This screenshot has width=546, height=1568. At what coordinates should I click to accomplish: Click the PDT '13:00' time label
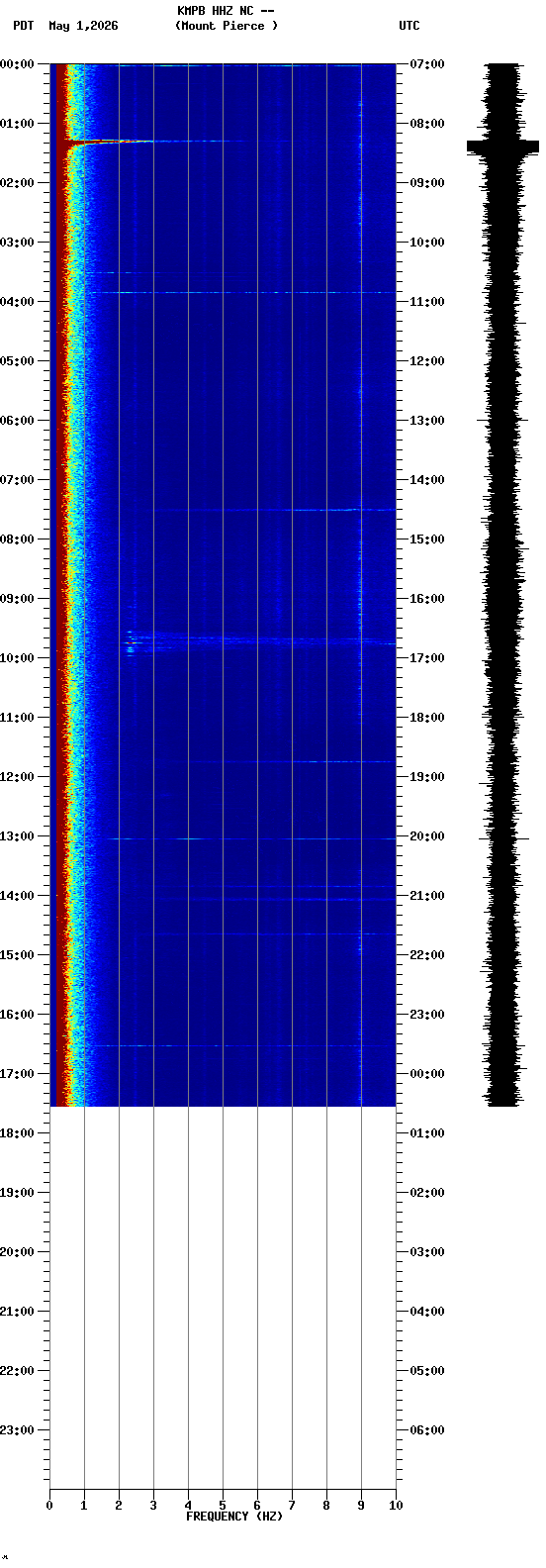[18, 836]
